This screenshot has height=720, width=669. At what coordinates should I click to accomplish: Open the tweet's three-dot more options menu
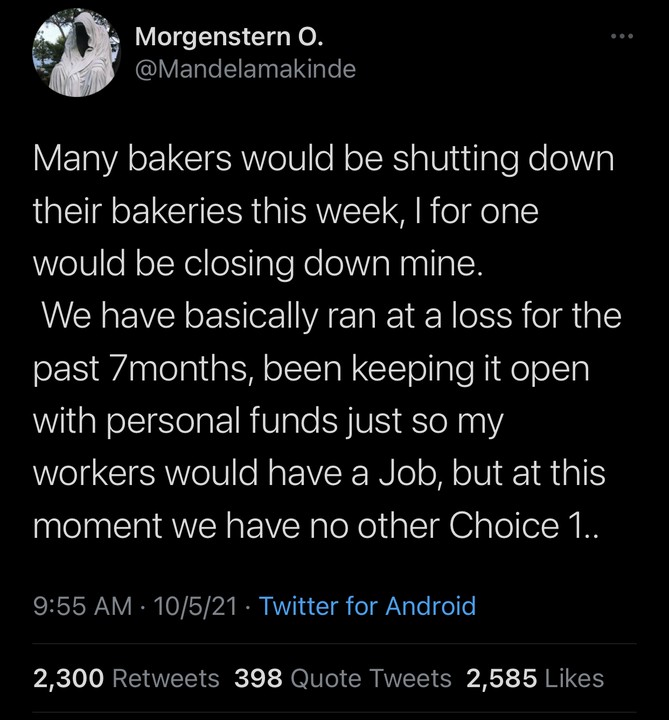coord(622,39)
